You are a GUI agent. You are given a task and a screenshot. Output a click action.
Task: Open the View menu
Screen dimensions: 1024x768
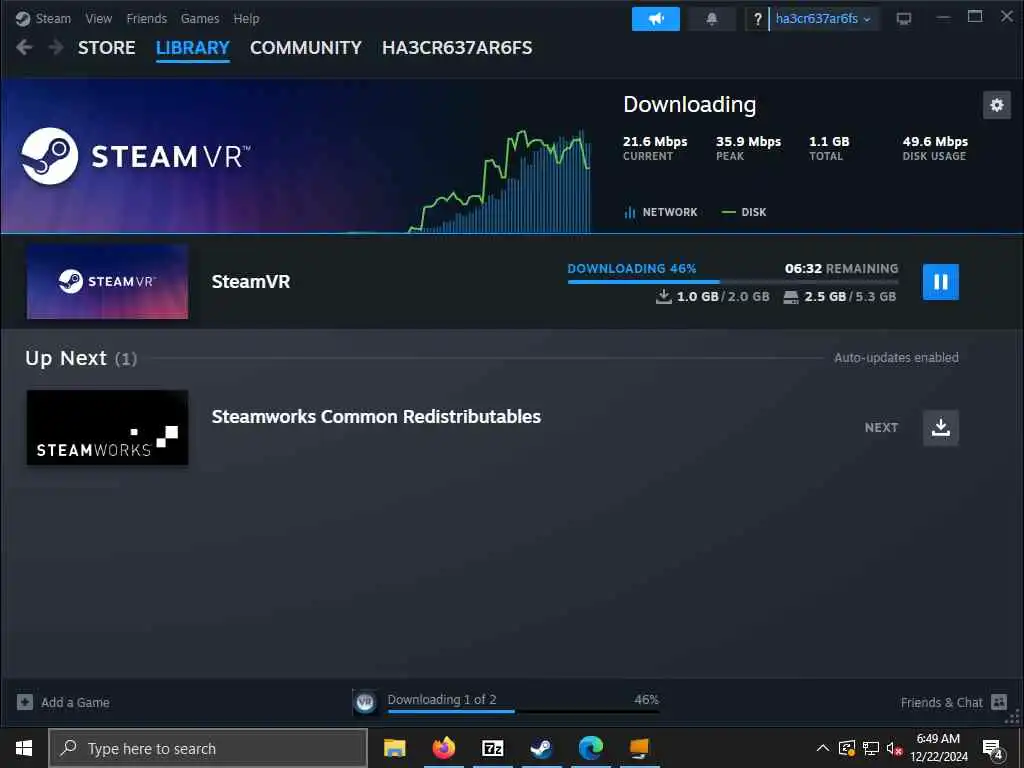coord(99,18)
